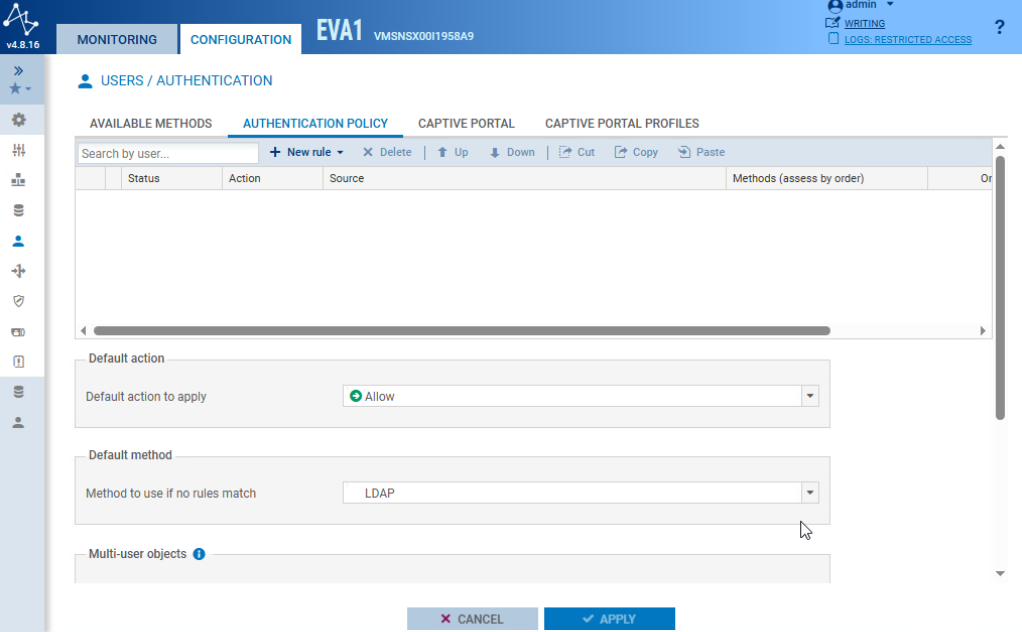Open the network objects icon in sidebar
This screenshot has width=1022, height=632.
pyautogui.click(x=19, y=180)
